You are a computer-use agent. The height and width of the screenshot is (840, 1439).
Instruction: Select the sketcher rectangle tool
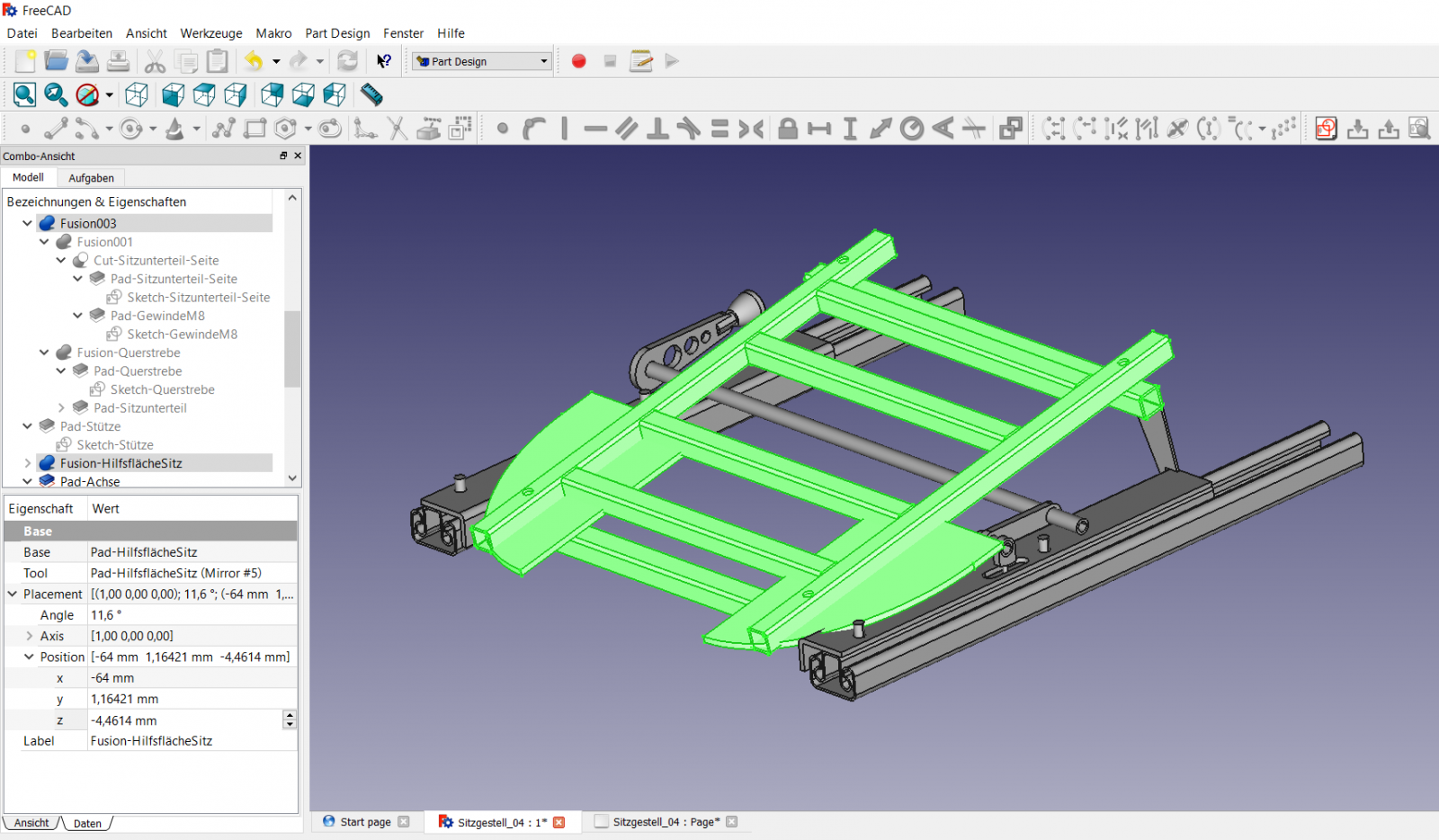[x=255, y=129]
